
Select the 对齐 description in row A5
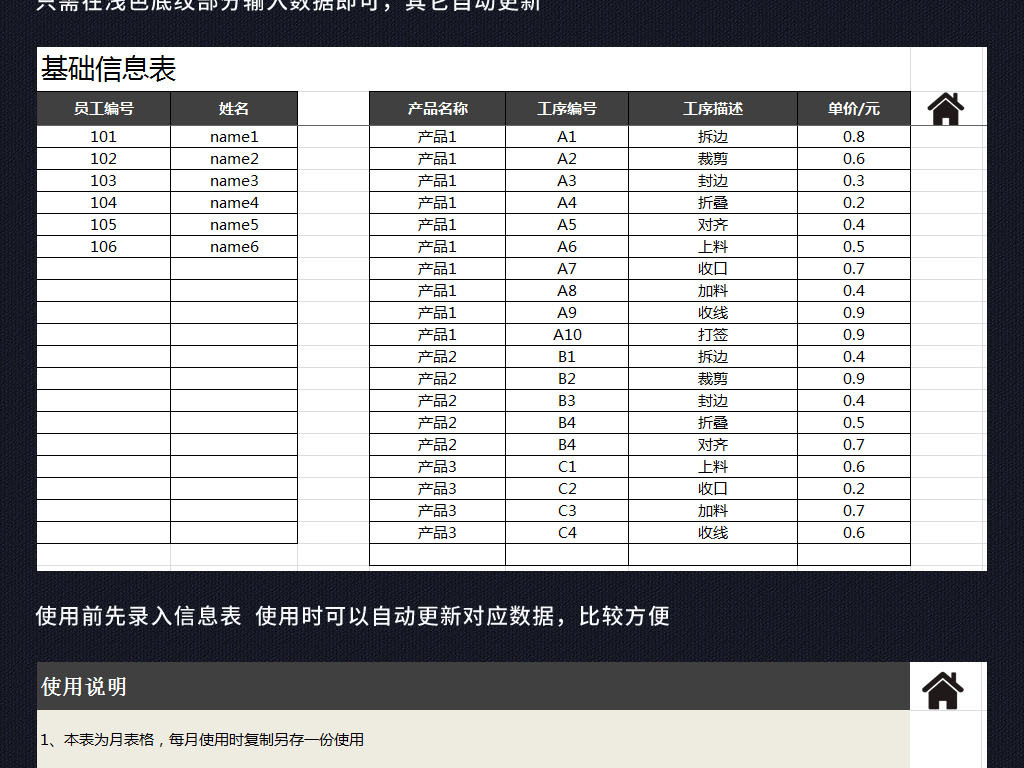point(712,225)
